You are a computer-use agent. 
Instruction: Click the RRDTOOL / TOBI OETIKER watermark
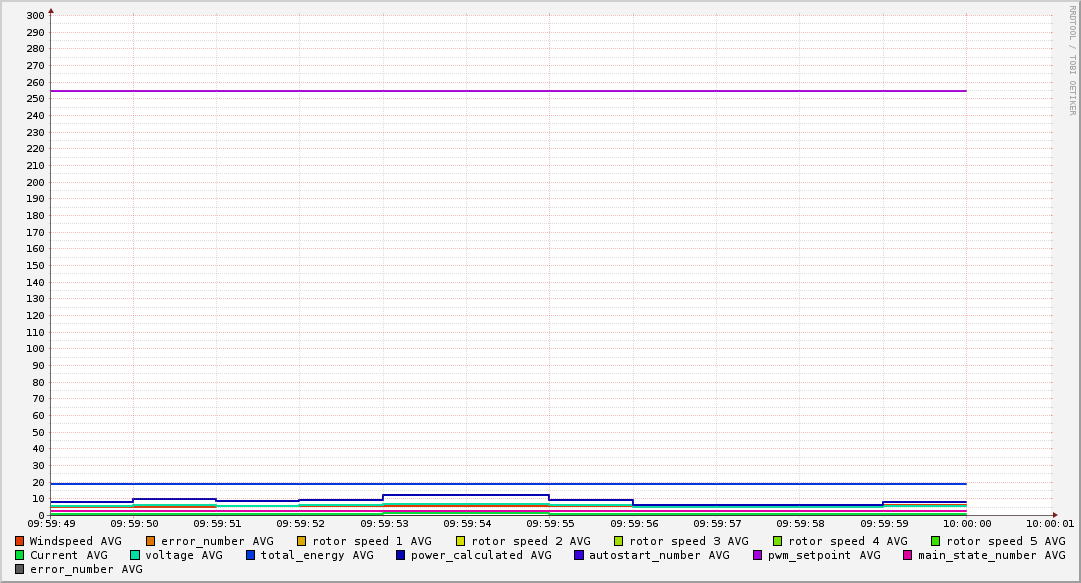coord(1072,60)
